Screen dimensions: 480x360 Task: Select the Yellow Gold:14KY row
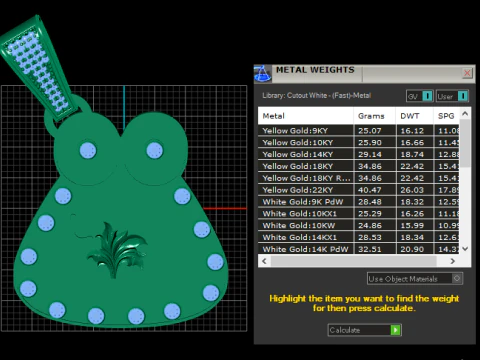[x=359, y=154]
